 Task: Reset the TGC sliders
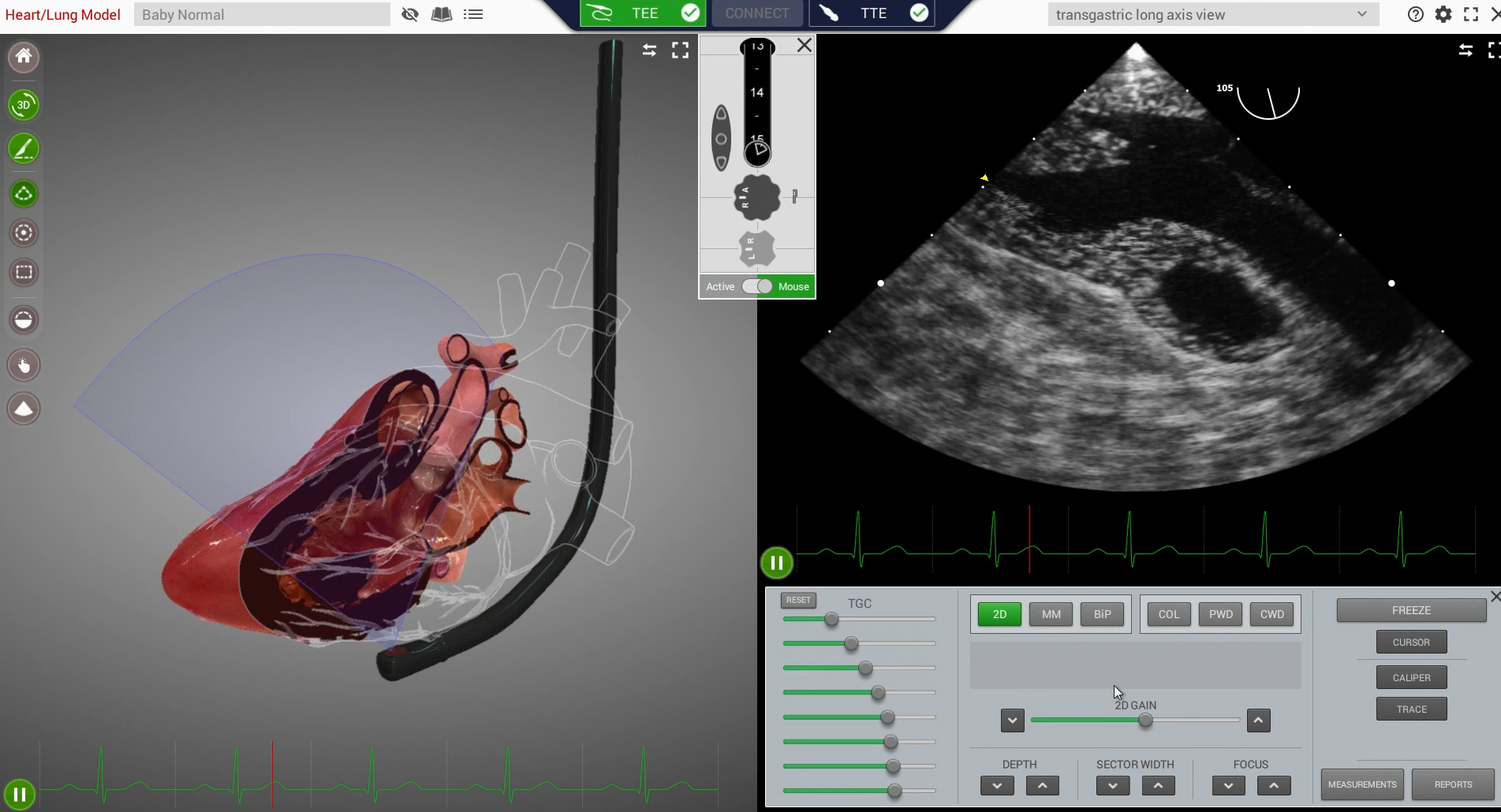pyautogui.click(x=798, y=600)
